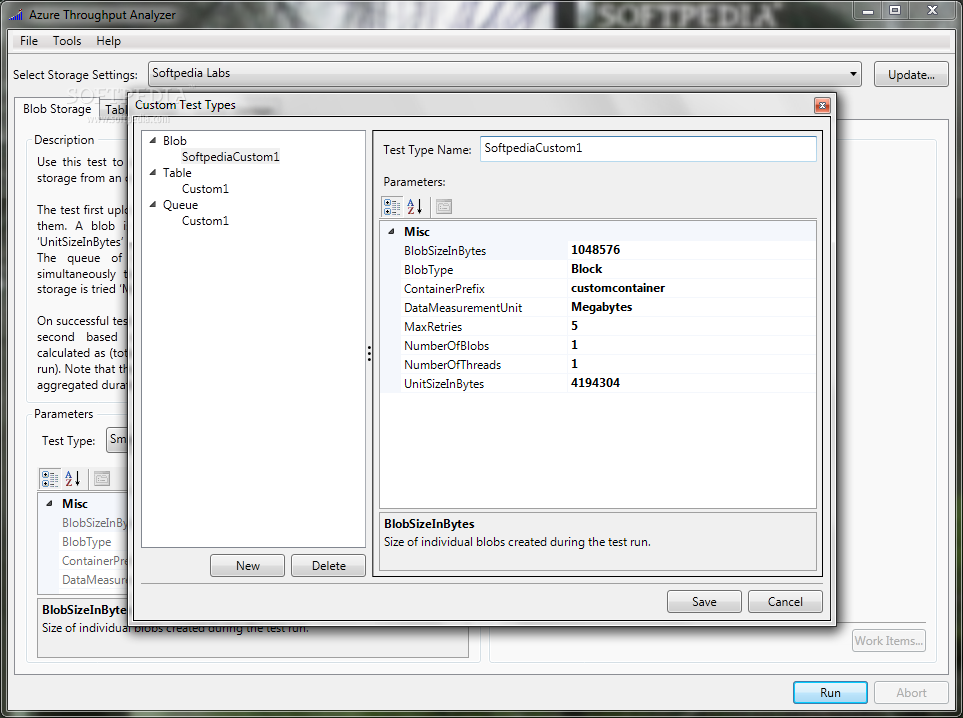Select Custom1 under Queue in tree
963x718 pixels.
pyautogui.click(x=205, y=221)
